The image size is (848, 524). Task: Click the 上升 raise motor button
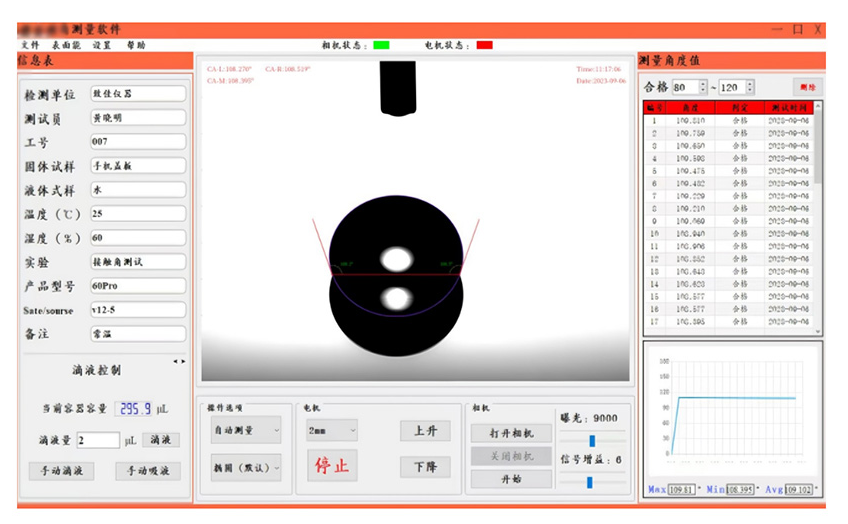point(425,431)
